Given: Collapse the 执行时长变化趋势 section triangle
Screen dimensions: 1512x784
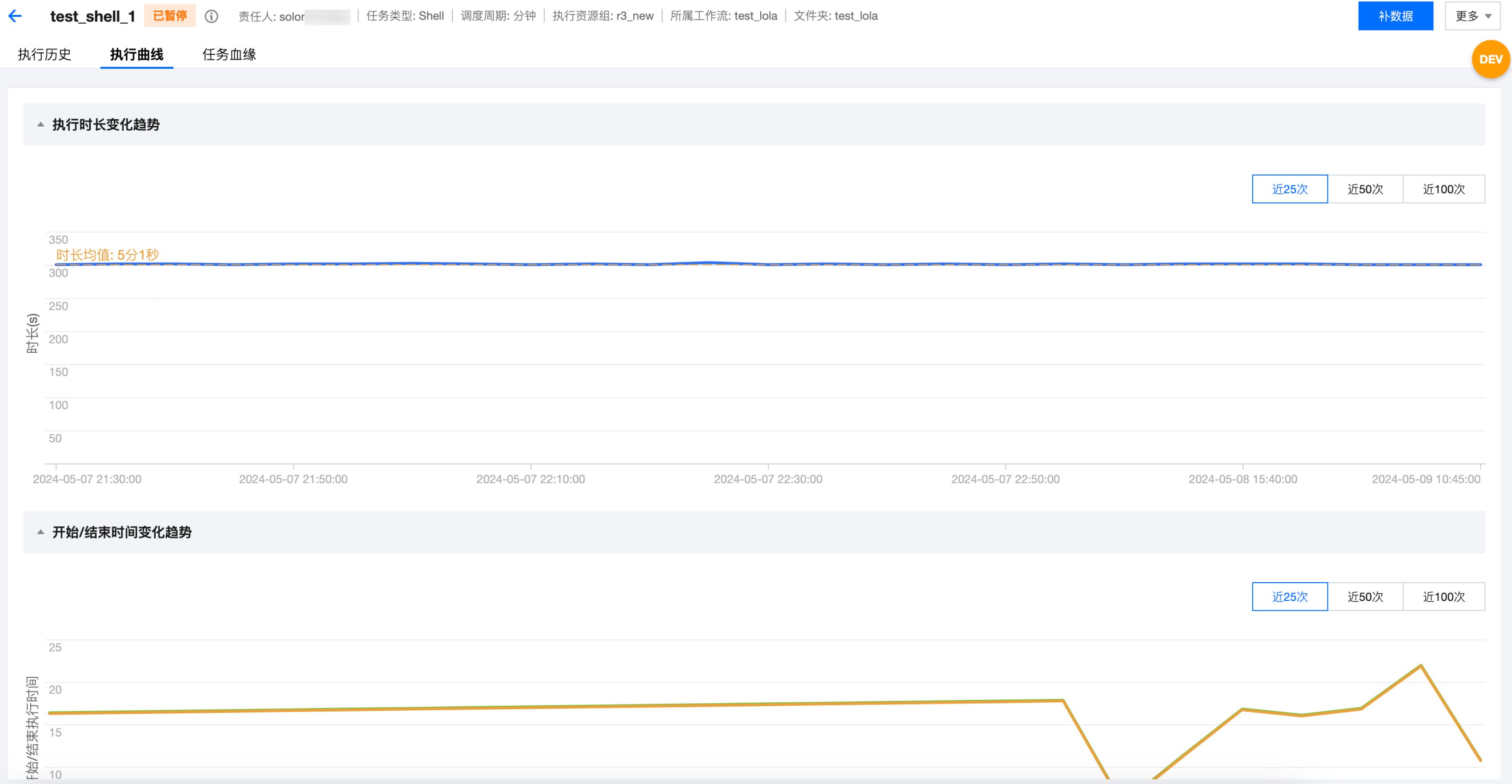Looking at the screenshot, I should pos(40,124).
